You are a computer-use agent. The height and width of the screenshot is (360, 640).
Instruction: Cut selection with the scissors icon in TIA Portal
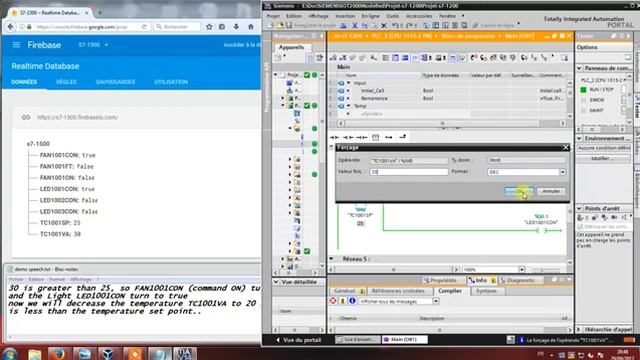[x=355, y=25]
